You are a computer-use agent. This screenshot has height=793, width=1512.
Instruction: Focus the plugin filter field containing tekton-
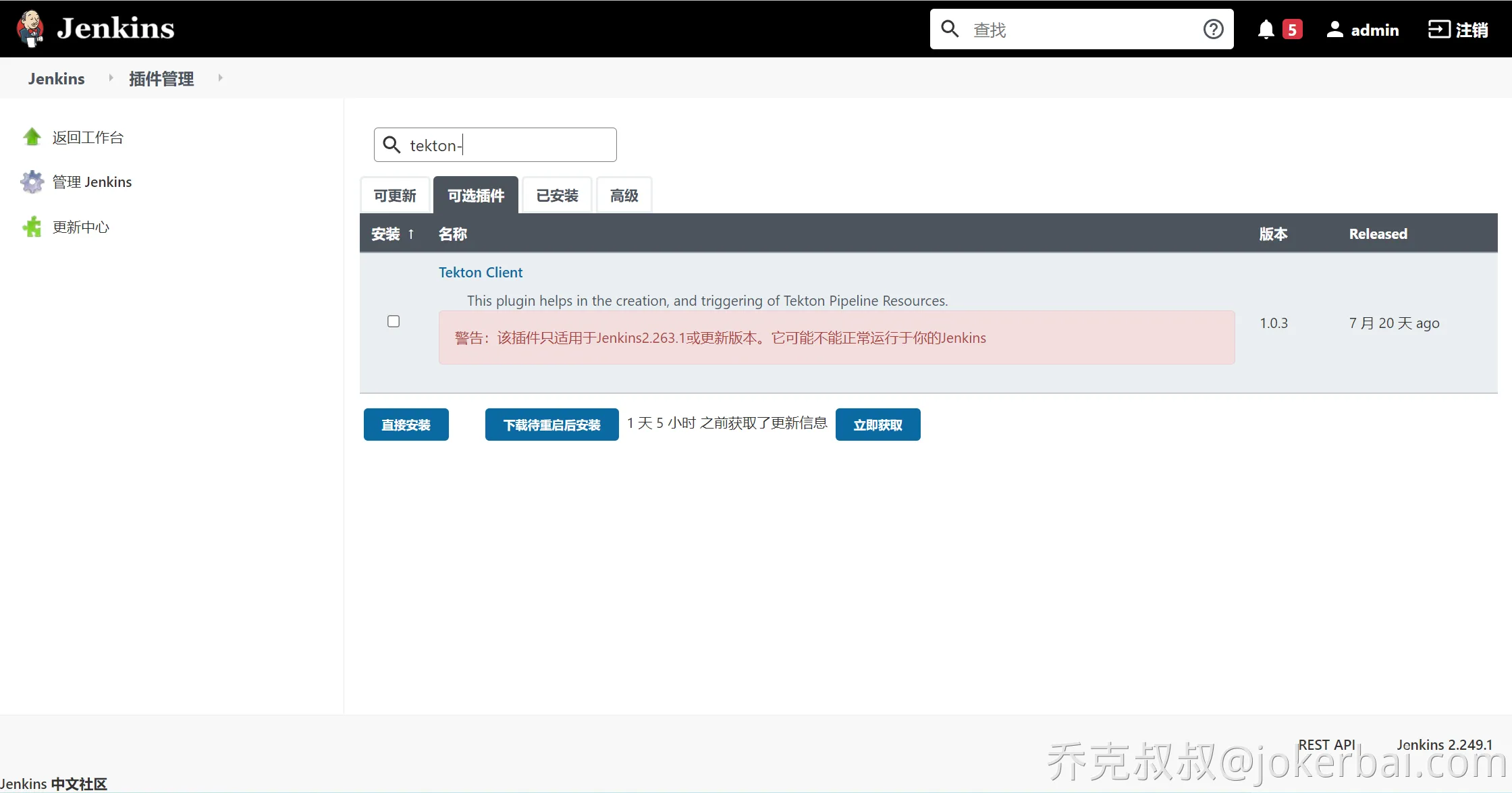tap(495, 145)
